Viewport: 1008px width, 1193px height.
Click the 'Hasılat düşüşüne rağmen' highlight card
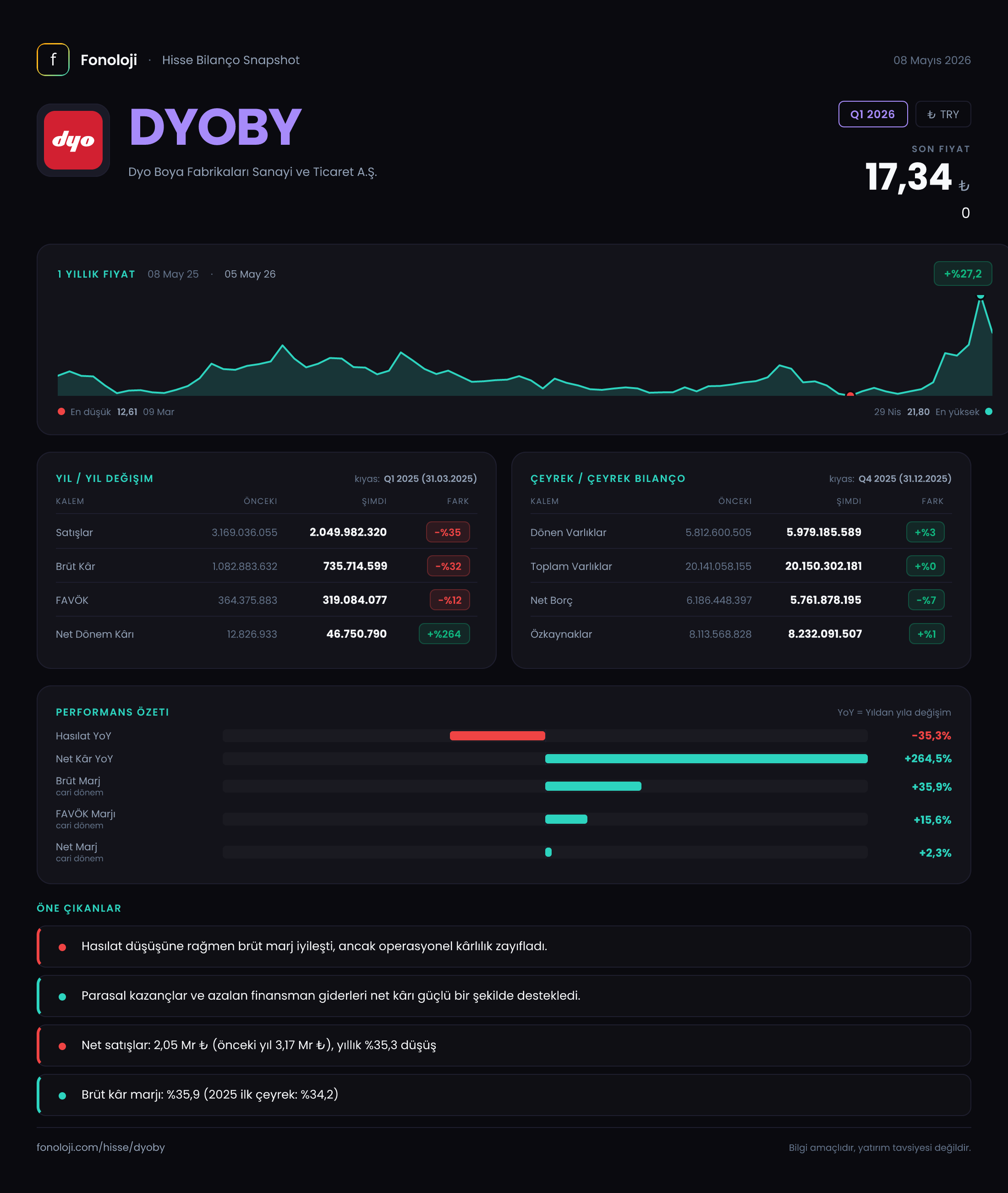(x=504, y=946)
